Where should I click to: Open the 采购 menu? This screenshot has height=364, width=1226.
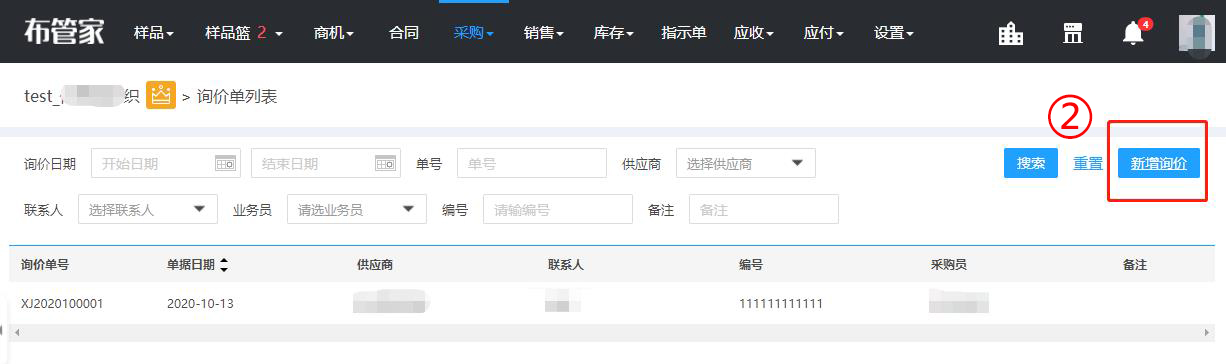(x=474, y=33)
